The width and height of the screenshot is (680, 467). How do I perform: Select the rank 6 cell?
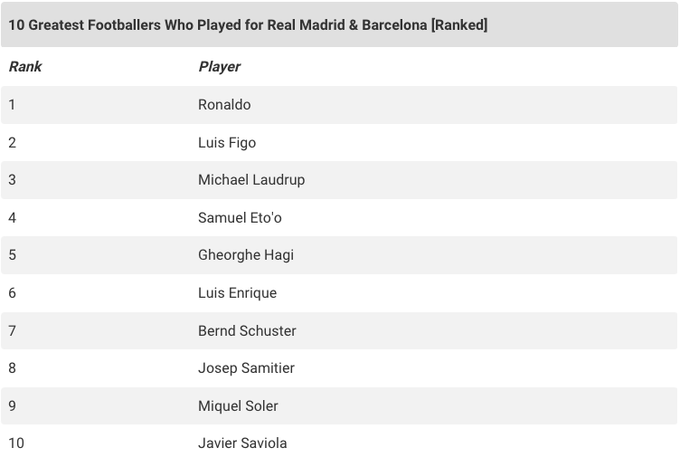pyautogui.click(x=12, y=293)
